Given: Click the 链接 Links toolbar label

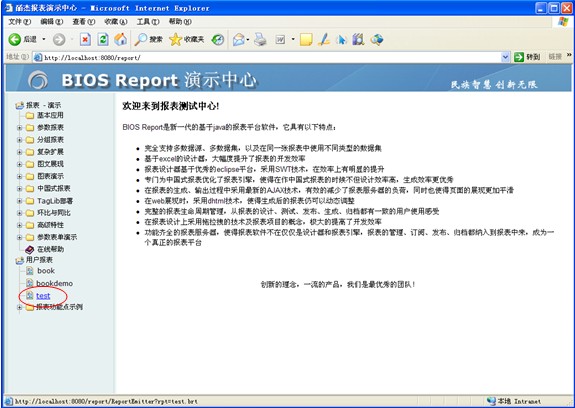Looking at the screenshot, I should (x=555, y=56).
